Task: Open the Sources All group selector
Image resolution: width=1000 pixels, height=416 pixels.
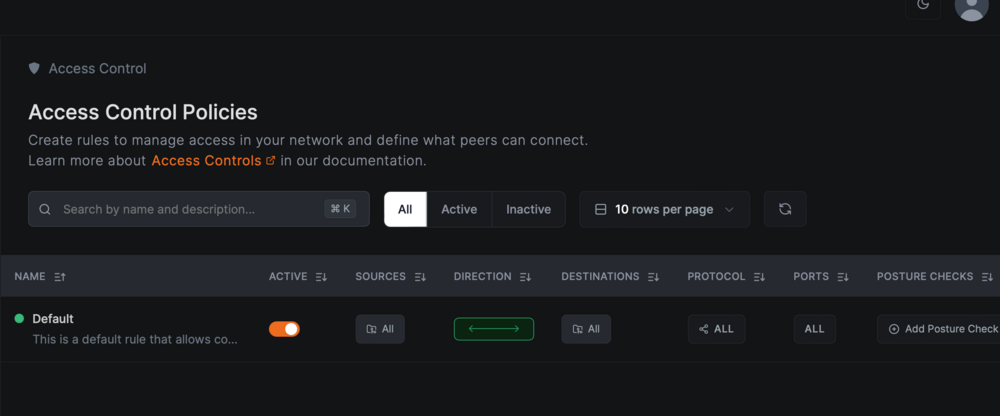Action: click(x=380, y=329)
